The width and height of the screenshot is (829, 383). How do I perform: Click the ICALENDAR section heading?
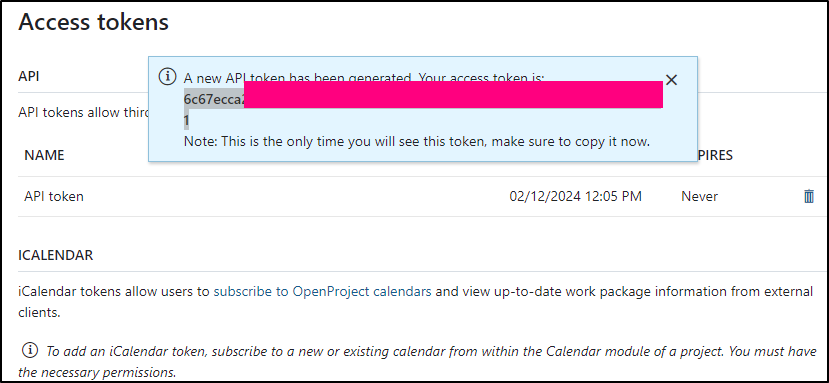[x=56, y=255]
